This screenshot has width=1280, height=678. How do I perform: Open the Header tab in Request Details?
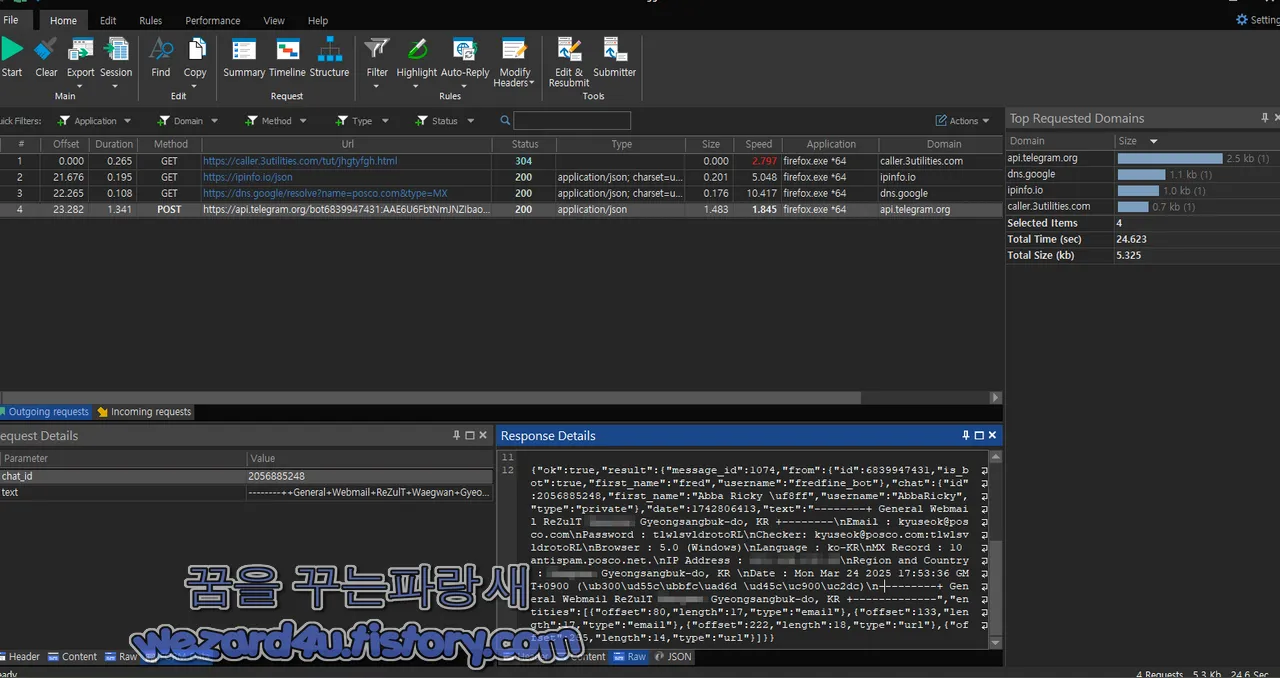(x=22, y=657)
